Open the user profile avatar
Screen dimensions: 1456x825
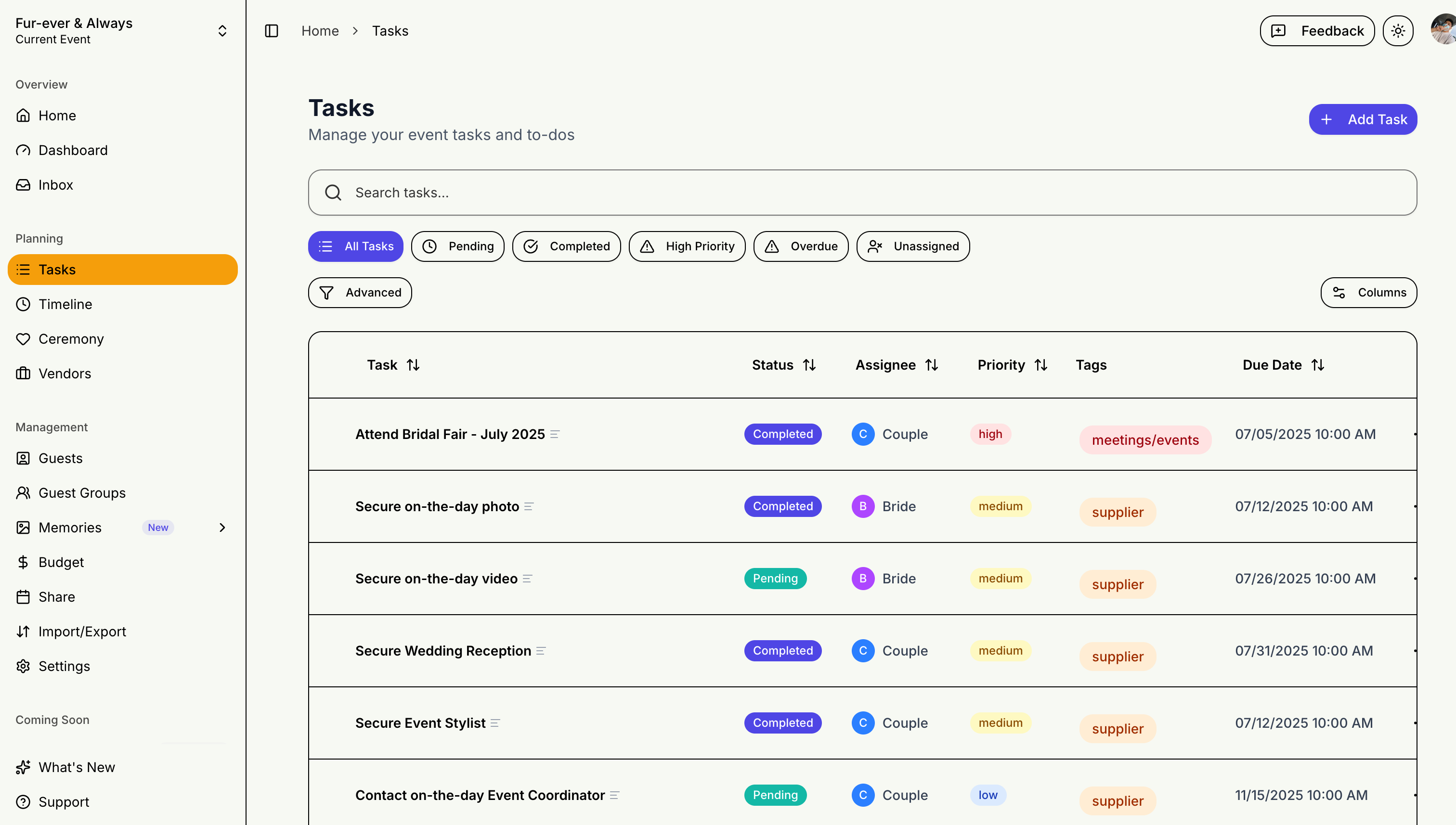click(1443, 29)
